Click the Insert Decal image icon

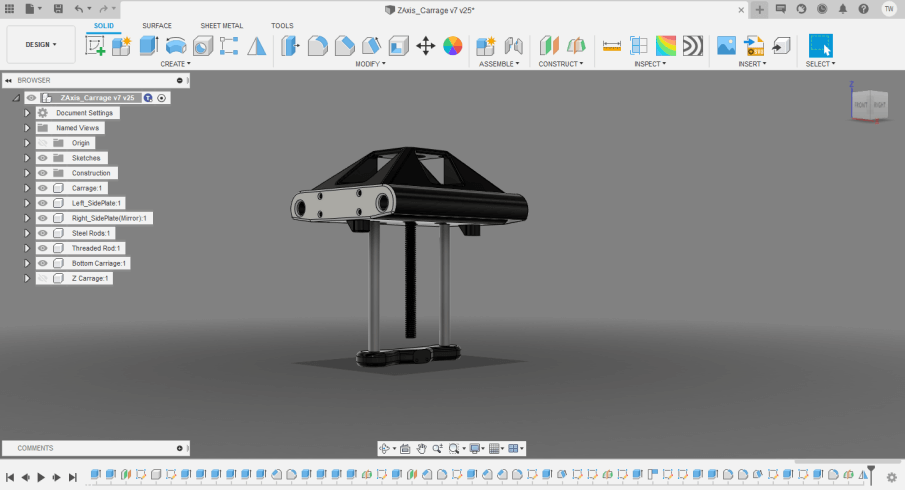[x=726, y=46]
